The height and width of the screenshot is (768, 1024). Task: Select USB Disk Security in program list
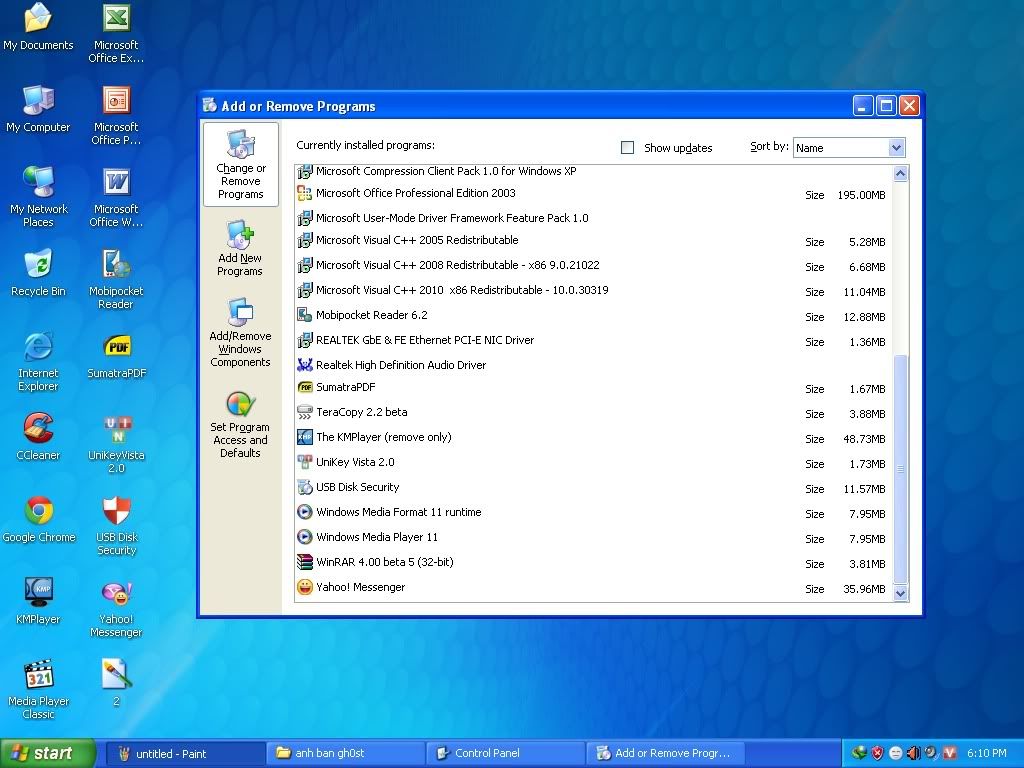pos(593,487)
